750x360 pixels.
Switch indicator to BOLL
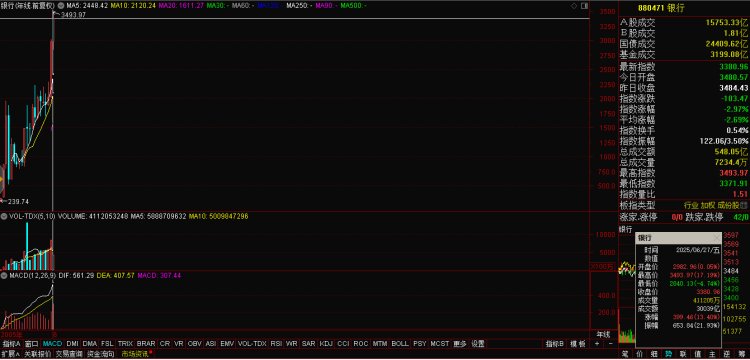pyautogui.click(x=400, y=344)
